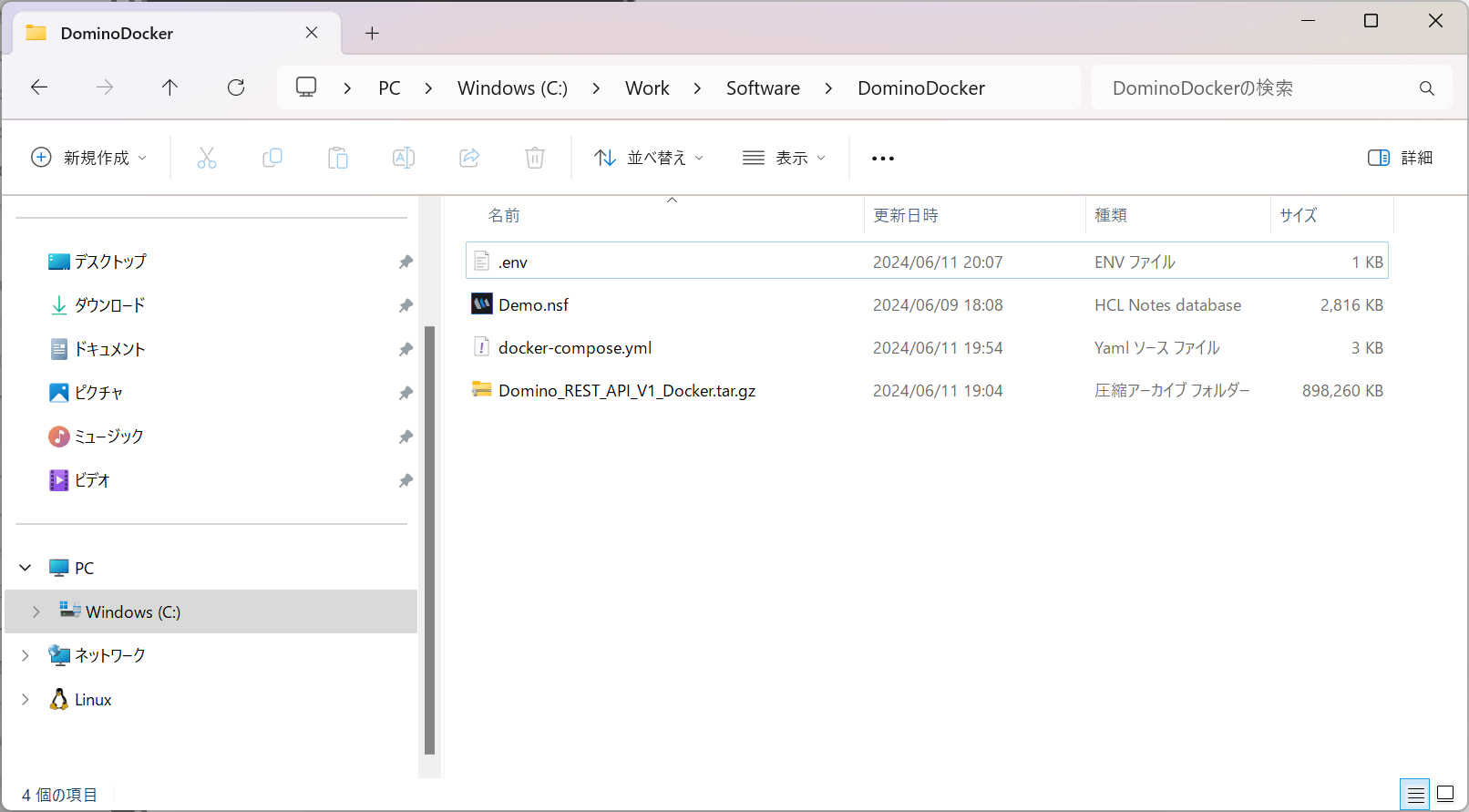The height and width of the screenshot is (812, 1469).
Task: Open chevron after Windows (C:) breadcrumb
Action: 596,88
